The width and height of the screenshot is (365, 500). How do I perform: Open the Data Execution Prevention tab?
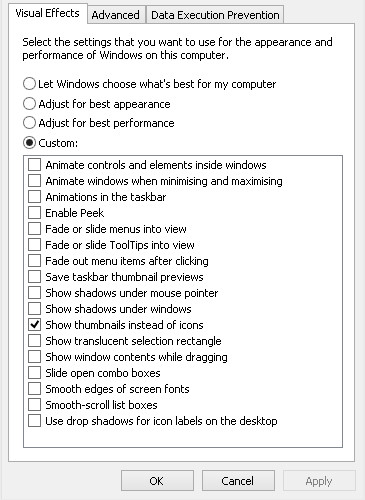tap(215, 15)
